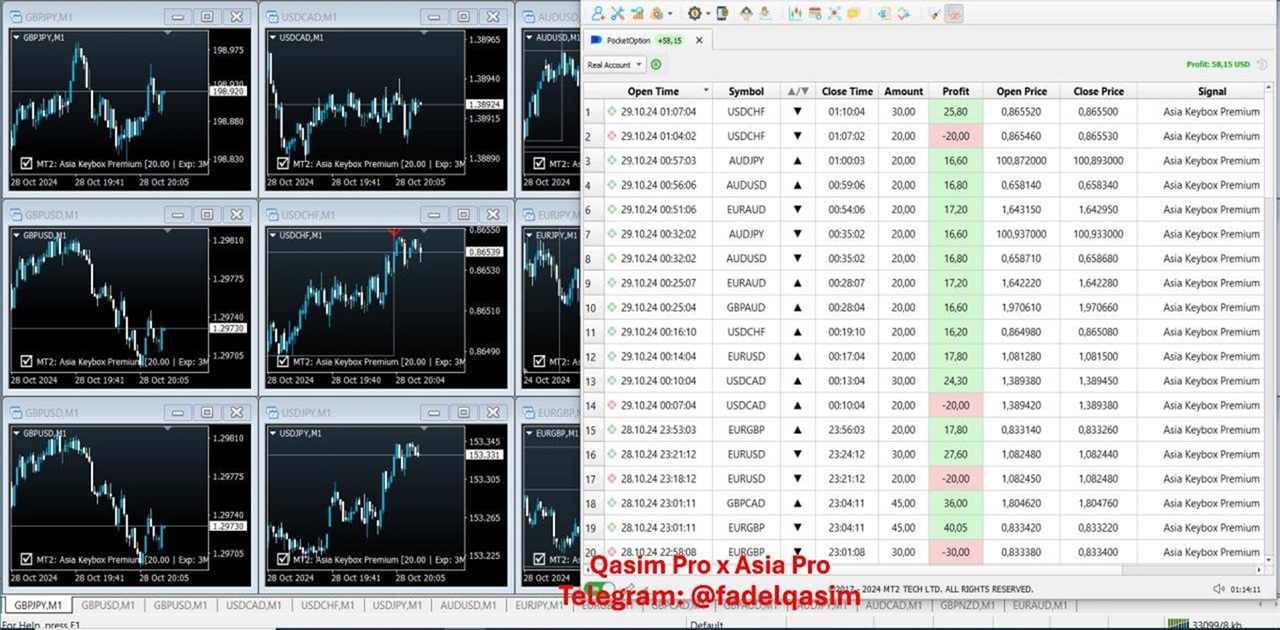The image size is (1280, 630).
Task: Sort trades by Profit column header
Action: (955, 91)
